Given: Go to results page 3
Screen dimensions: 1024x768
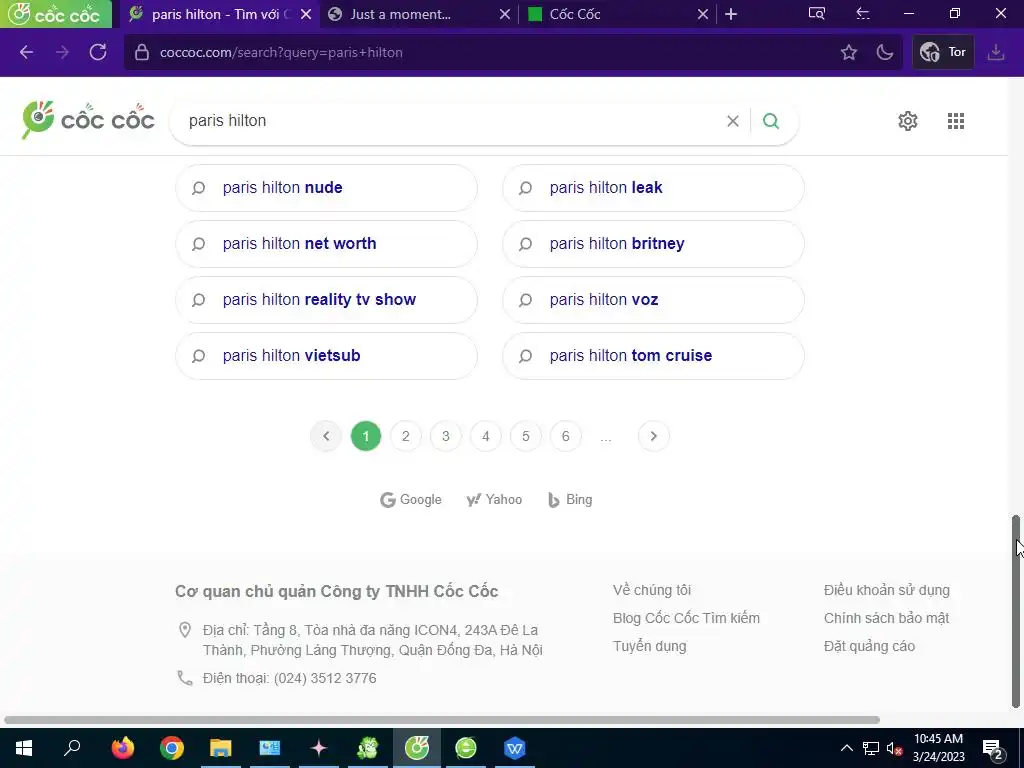Looking at the screenshot, I should (445, 436).
